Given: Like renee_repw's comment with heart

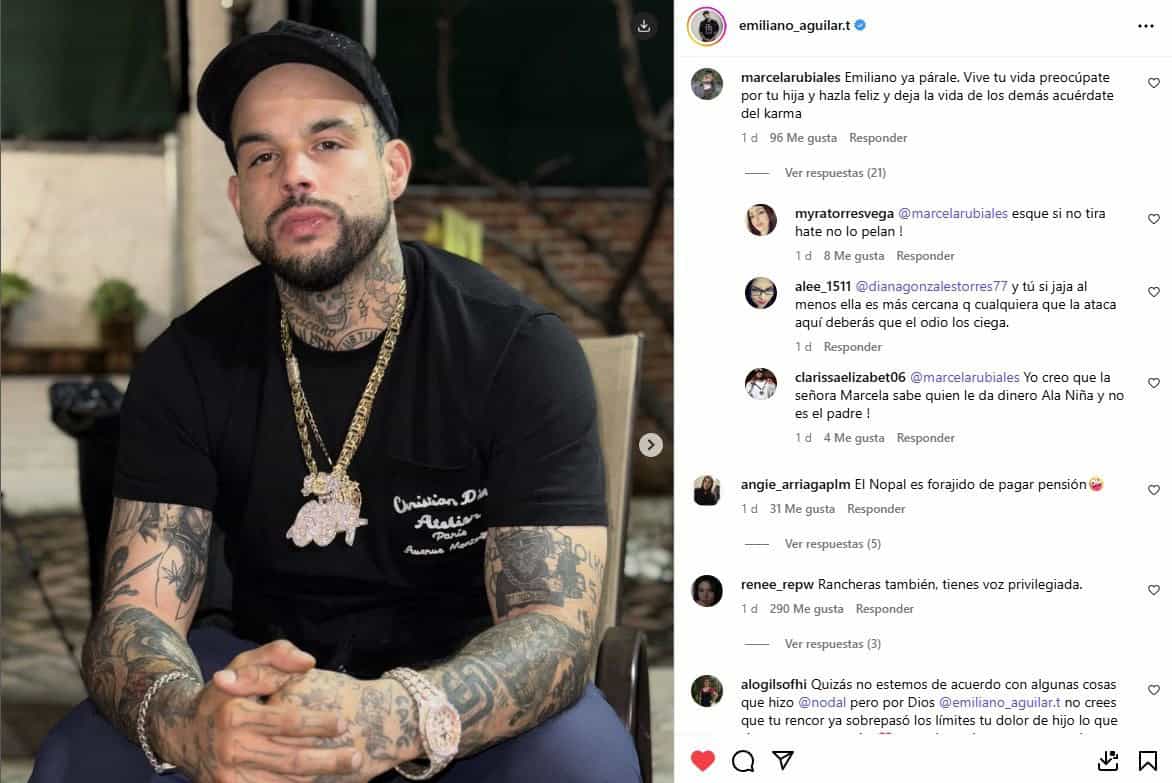Looking at the screenshot, I should [x=1153, y=590].
